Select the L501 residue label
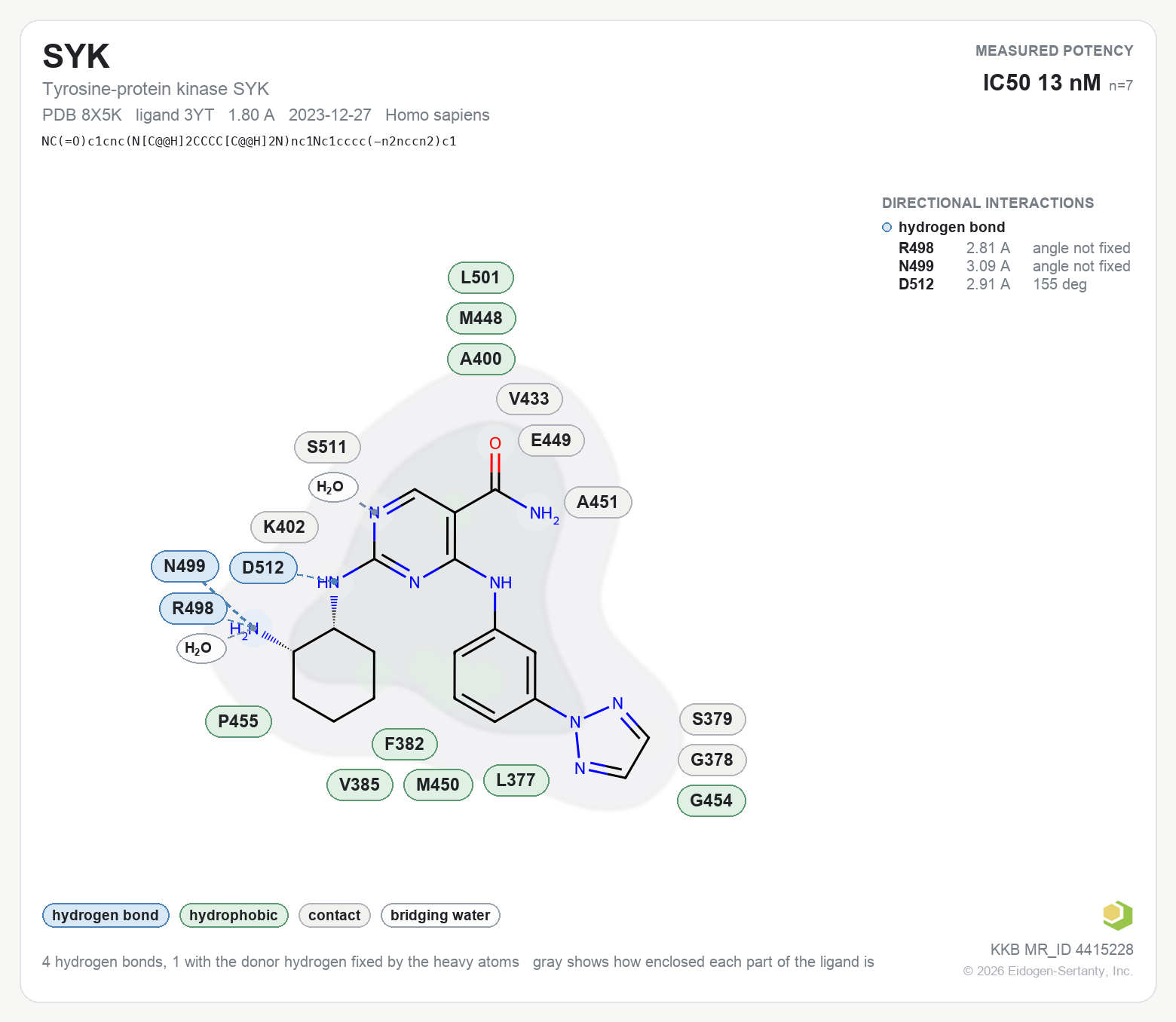Viewport: 1176px width, 1022px height. [481, 277]
